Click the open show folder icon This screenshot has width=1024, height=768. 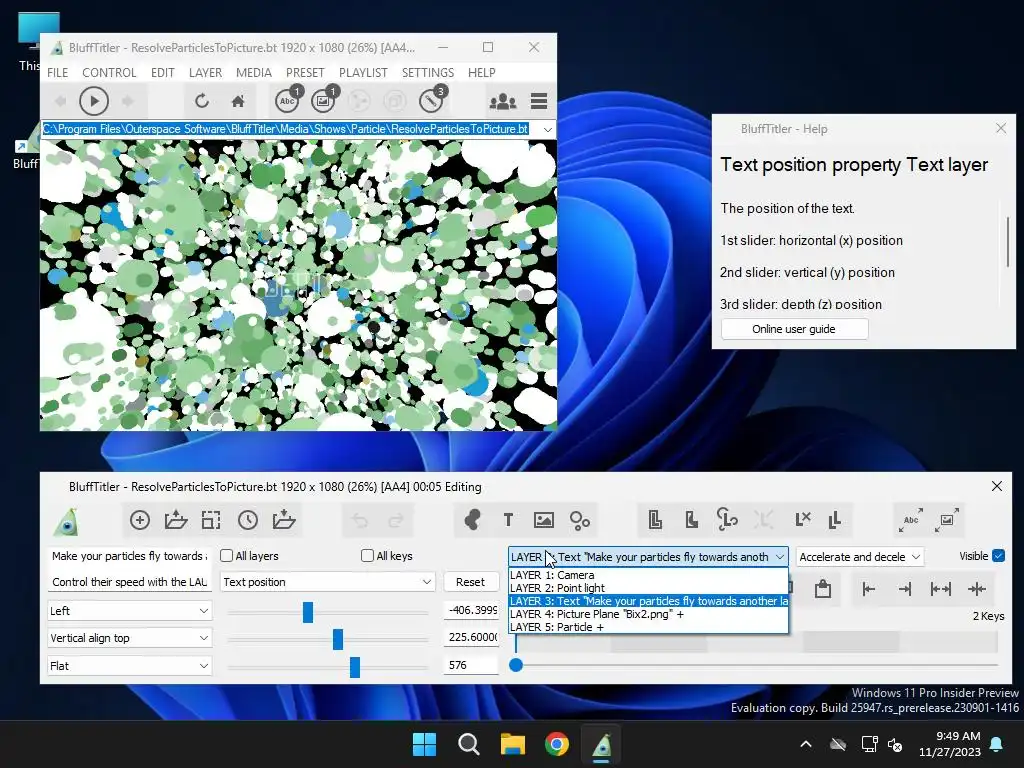coord(176,520)
